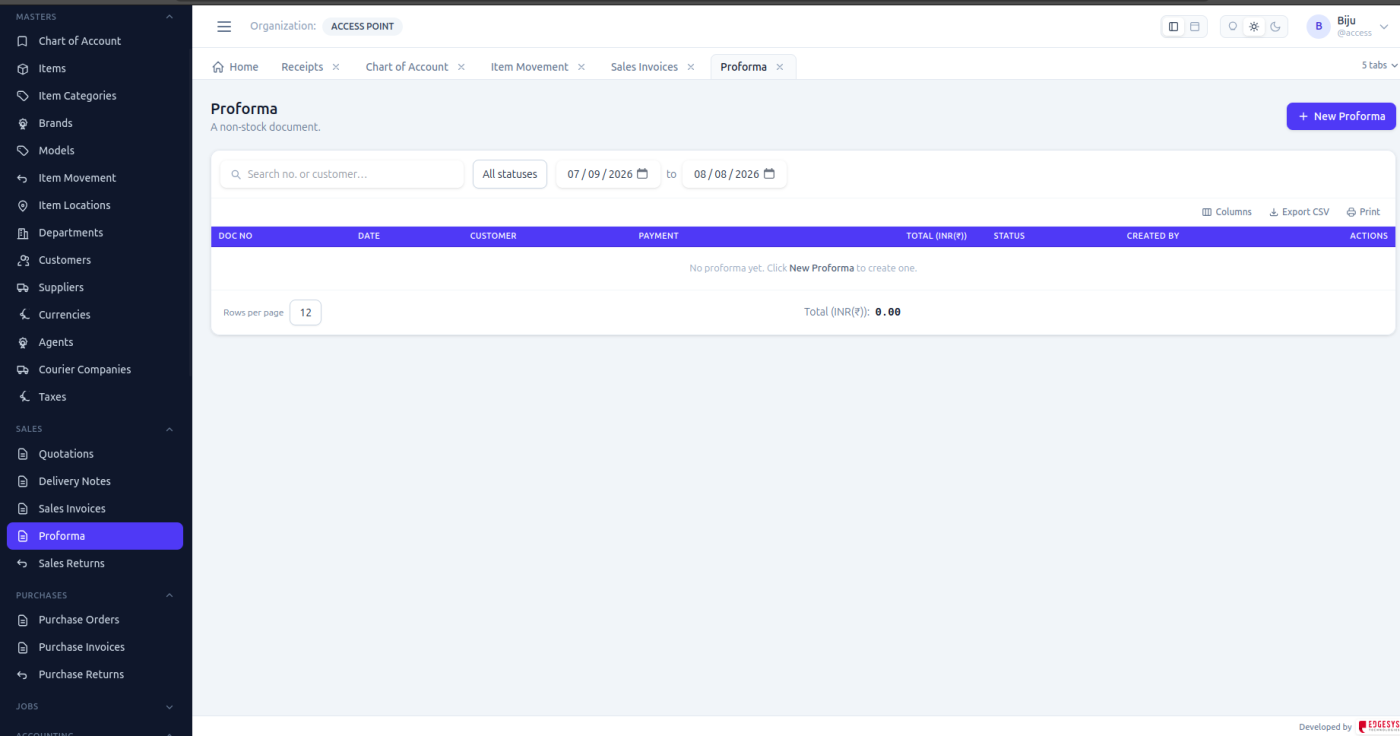
Task: Open Purchase Returns in the sidebar
Action: 95,674
